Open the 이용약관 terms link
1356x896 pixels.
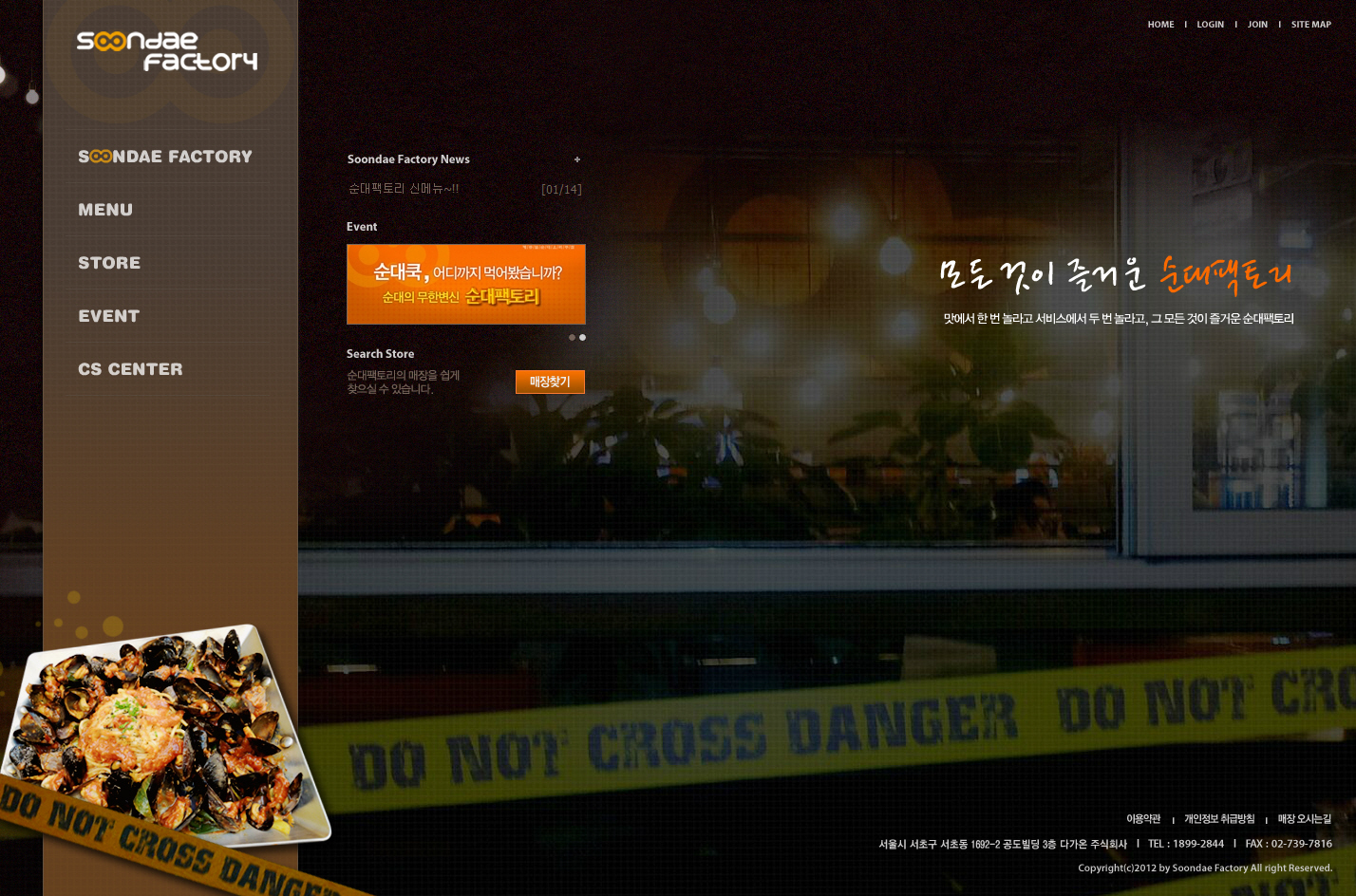(1143, 819)
